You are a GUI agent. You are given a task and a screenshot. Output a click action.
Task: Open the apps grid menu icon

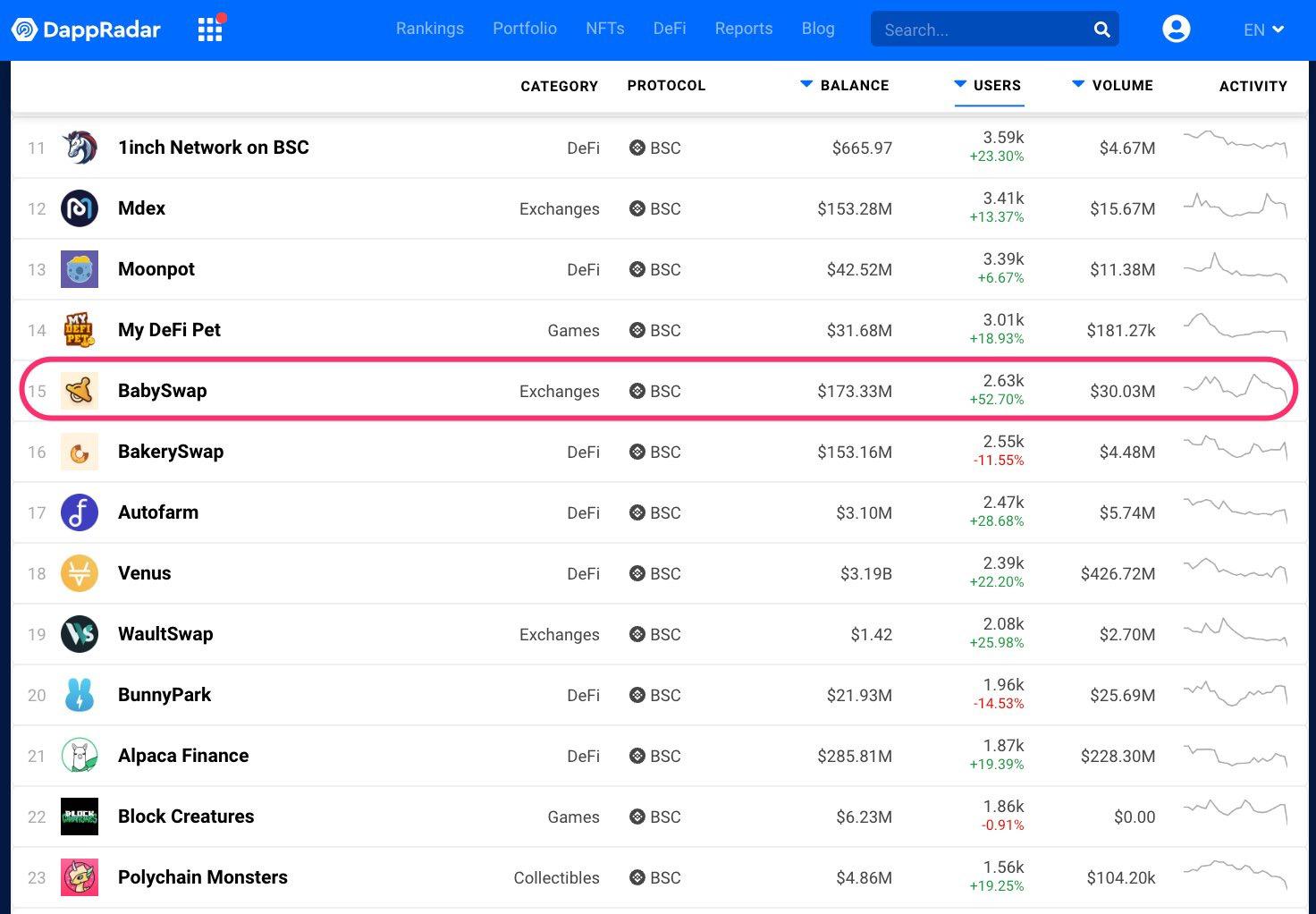point(210,30)
